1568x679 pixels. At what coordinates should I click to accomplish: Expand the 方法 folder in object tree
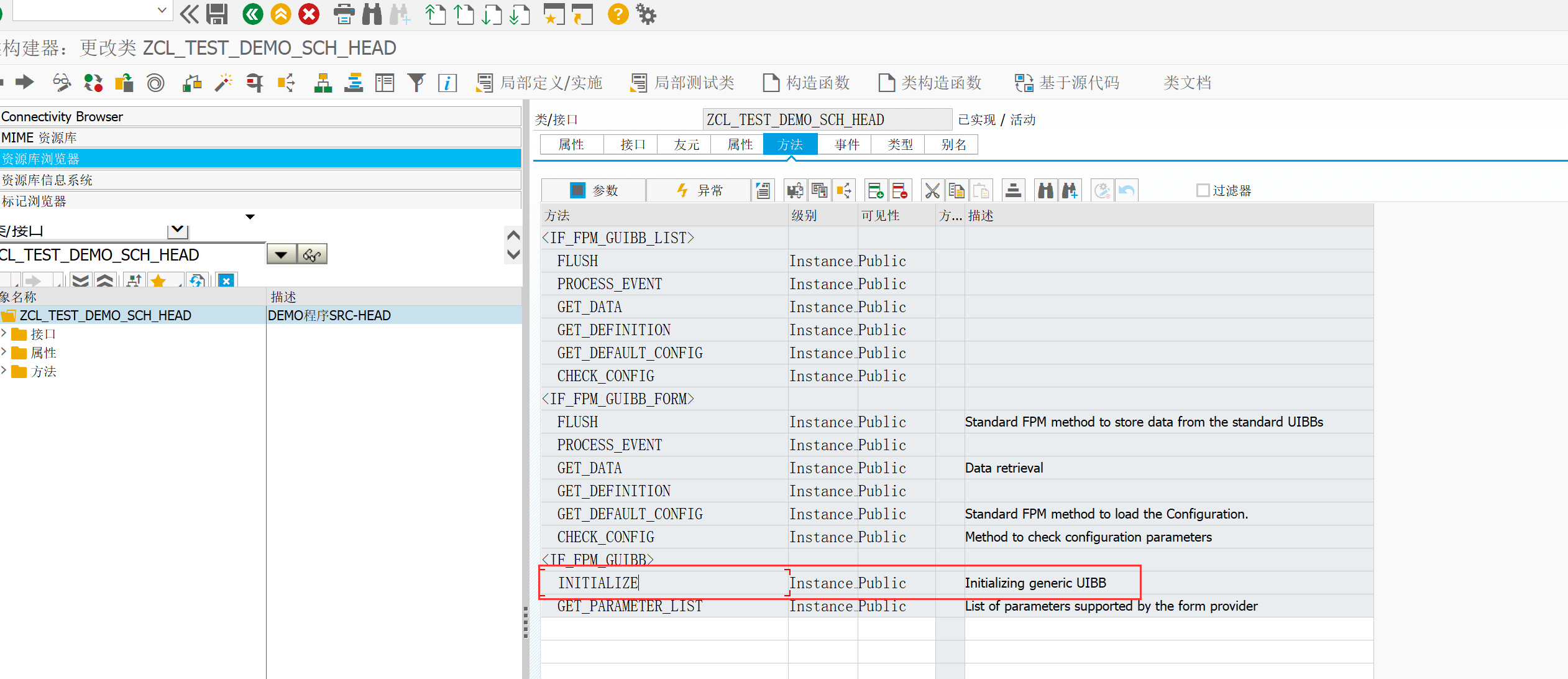coord(4,371)
